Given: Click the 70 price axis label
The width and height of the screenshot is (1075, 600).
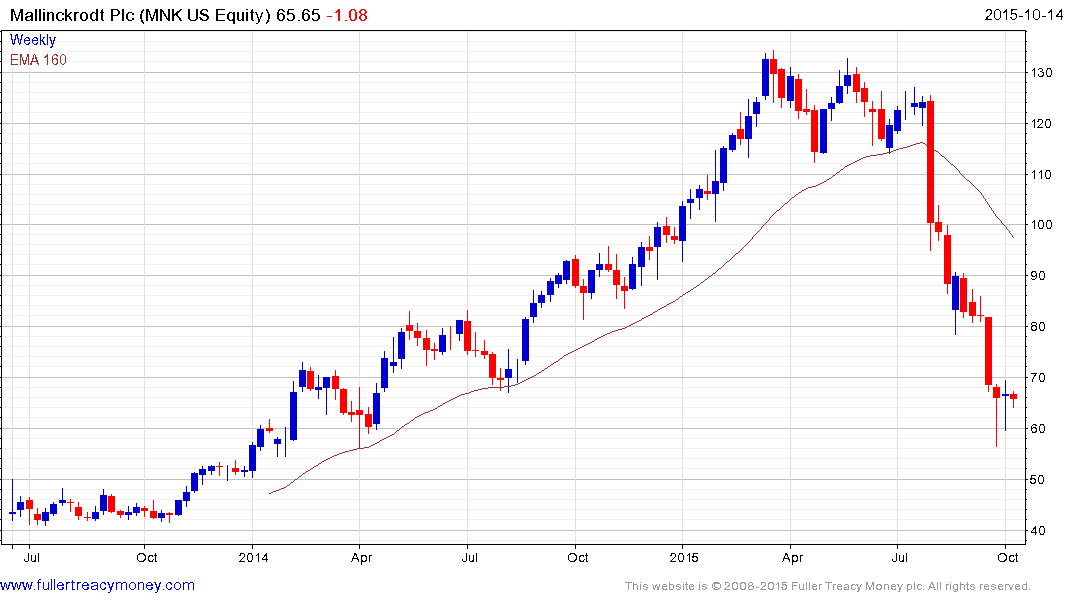Looking at the screenshot, I should click(x=1038, y=378).
